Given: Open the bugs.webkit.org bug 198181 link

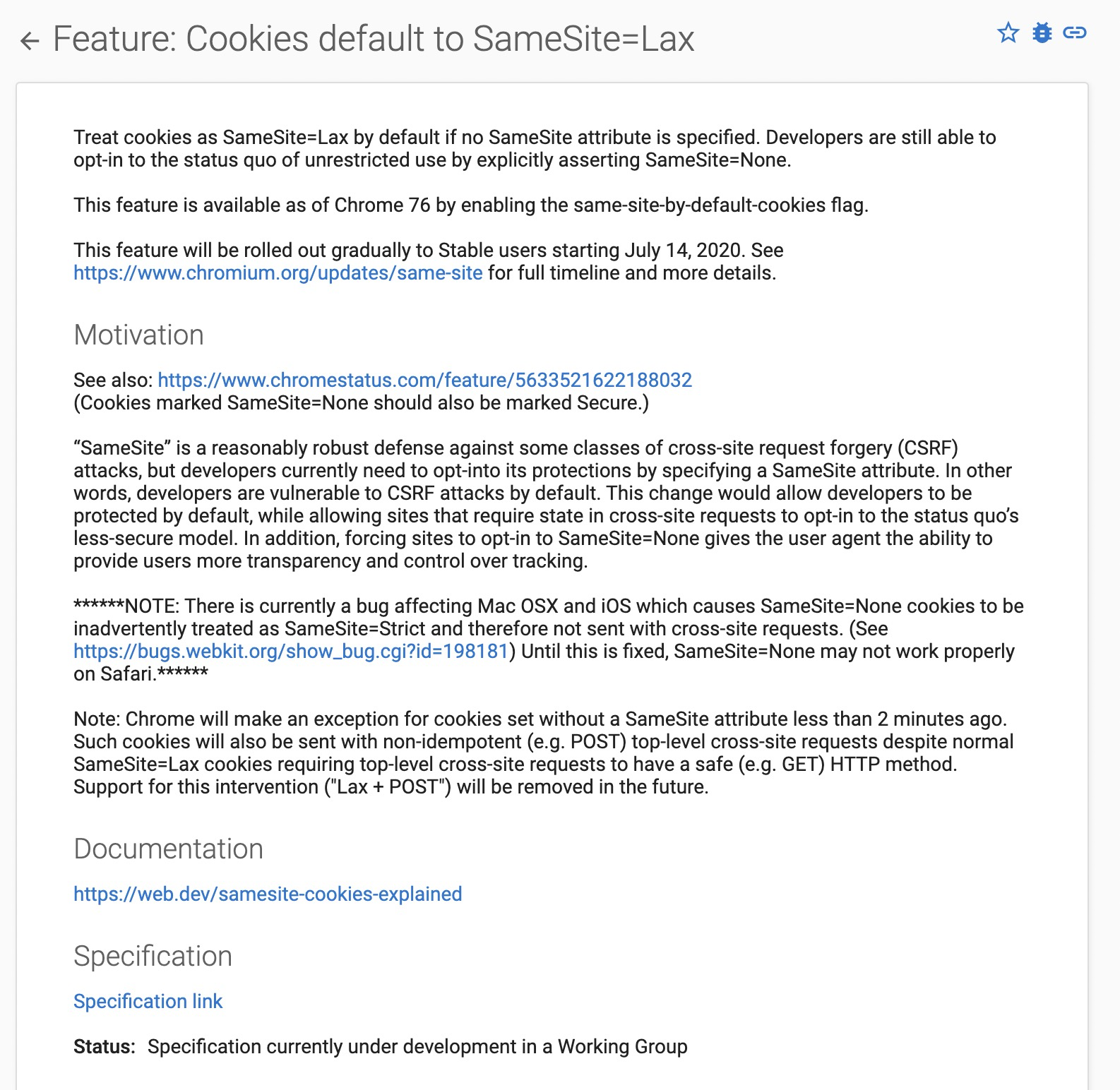Looking at the screenshot, I should coord(291,652).
